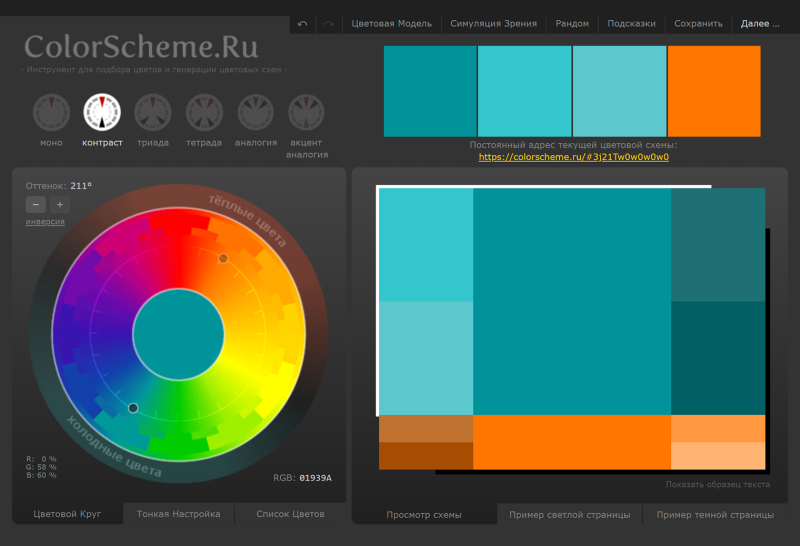800x546 pixels.
Task: Click the muted gray-teal preview block
Action: coord(718,245)
